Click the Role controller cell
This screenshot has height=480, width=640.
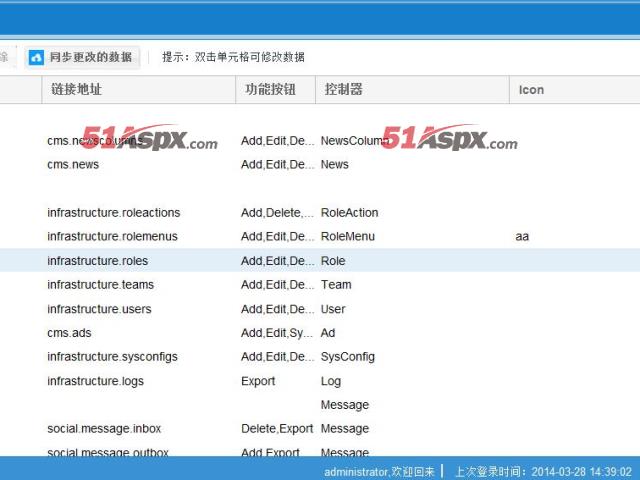tap(333, 261)
